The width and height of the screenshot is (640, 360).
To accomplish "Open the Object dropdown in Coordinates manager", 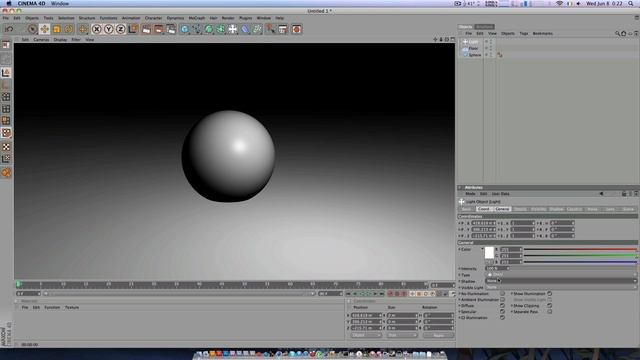I will 366,335.
